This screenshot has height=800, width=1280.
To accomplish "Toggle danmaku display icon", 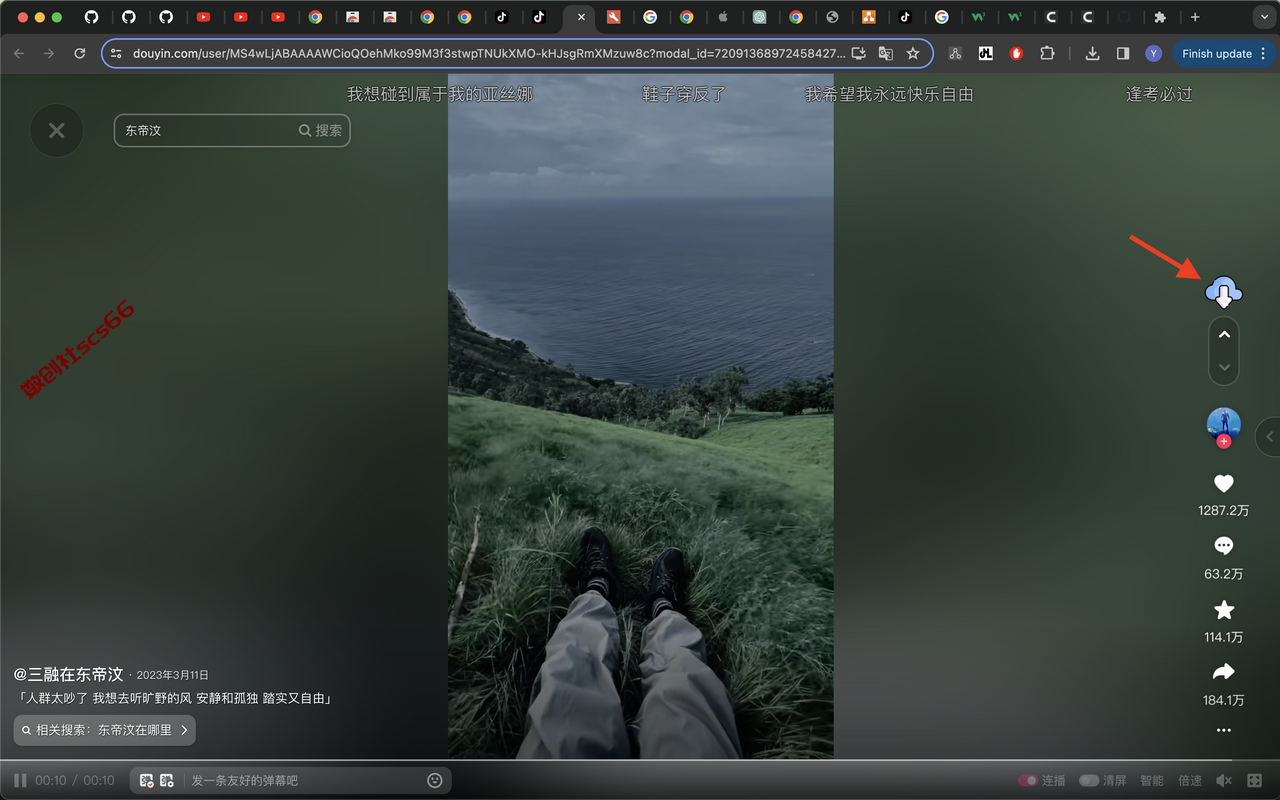I will click(x=147, y=780).
